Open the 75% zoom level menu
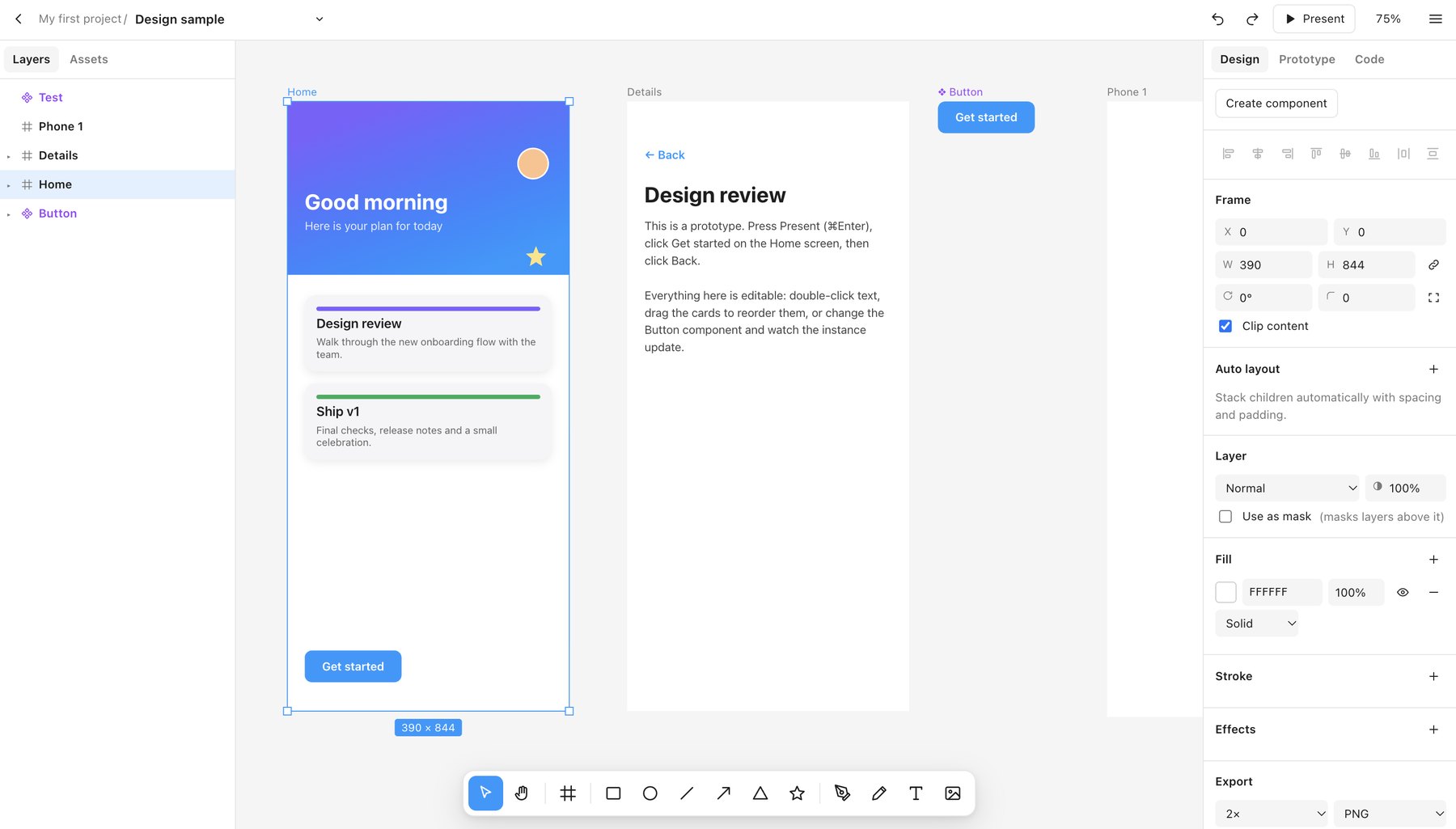Viewport: 1456px width, 829px height. (x=1388, y=19)
